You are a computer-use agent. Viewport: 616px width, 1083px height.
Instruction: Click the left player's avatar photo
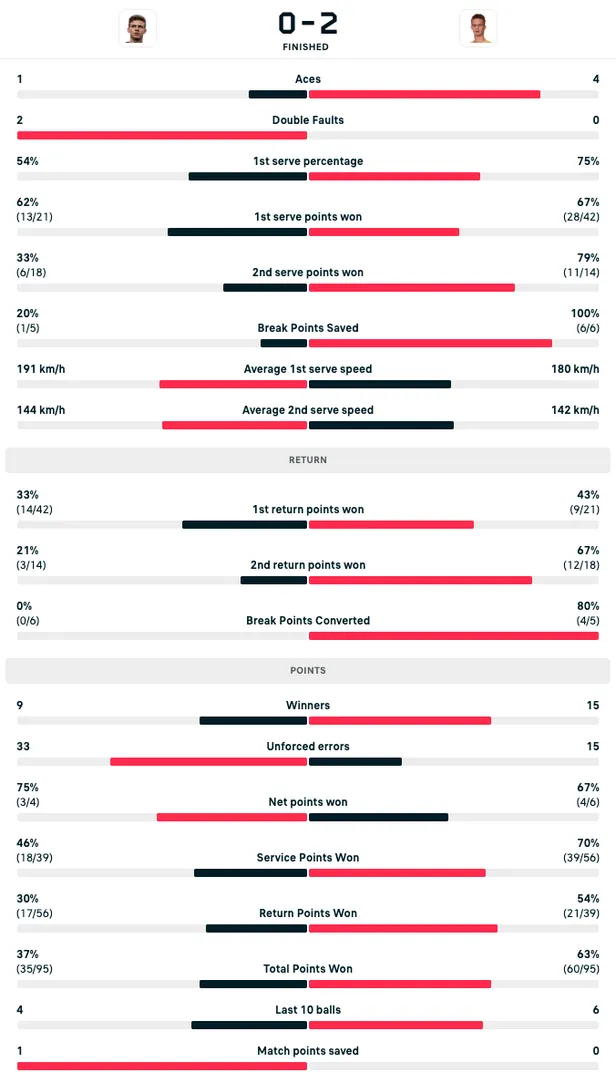(x=138, y=28)
